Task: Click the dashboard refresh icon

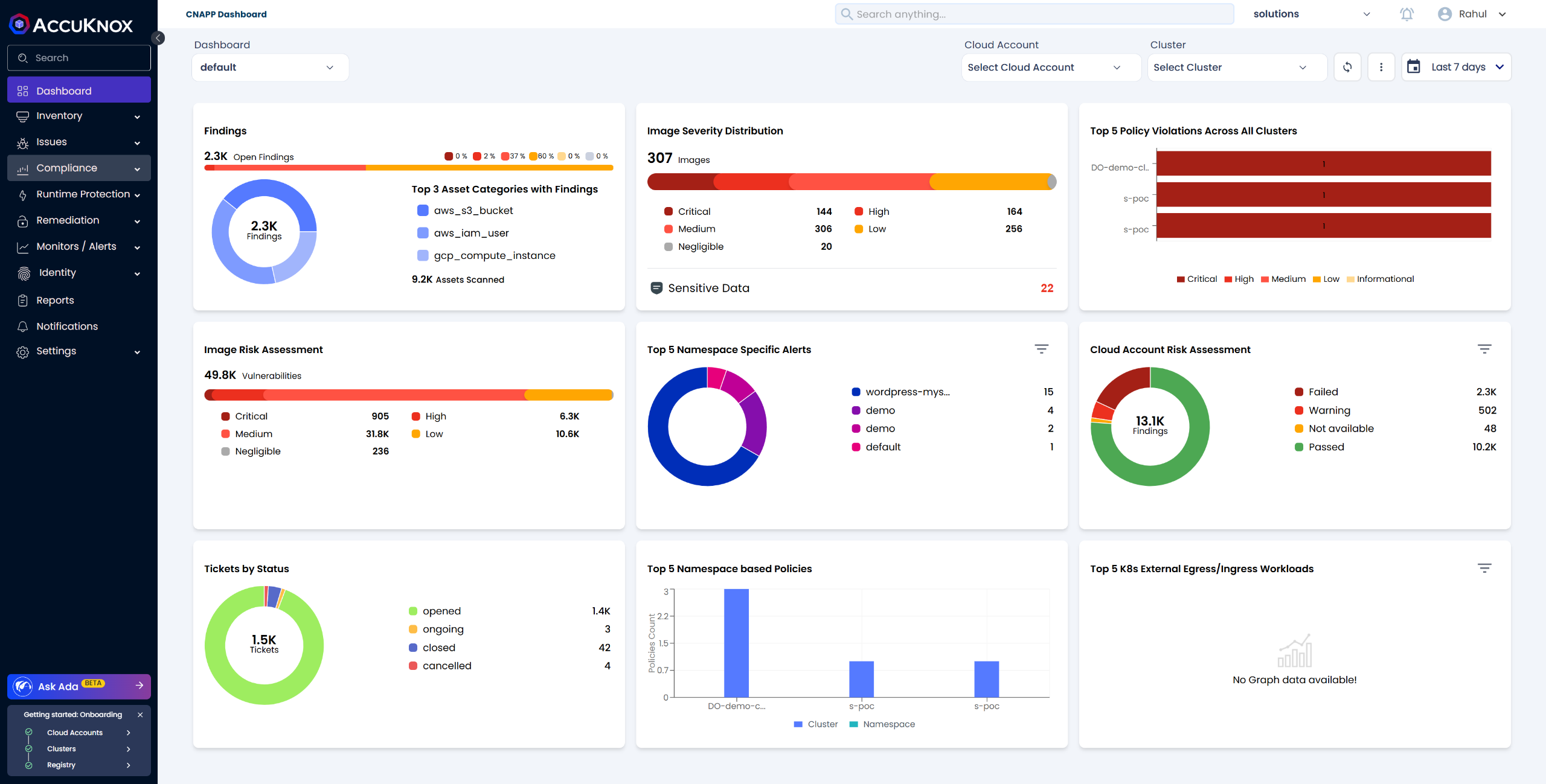Action: click(x=1347, y=67)
